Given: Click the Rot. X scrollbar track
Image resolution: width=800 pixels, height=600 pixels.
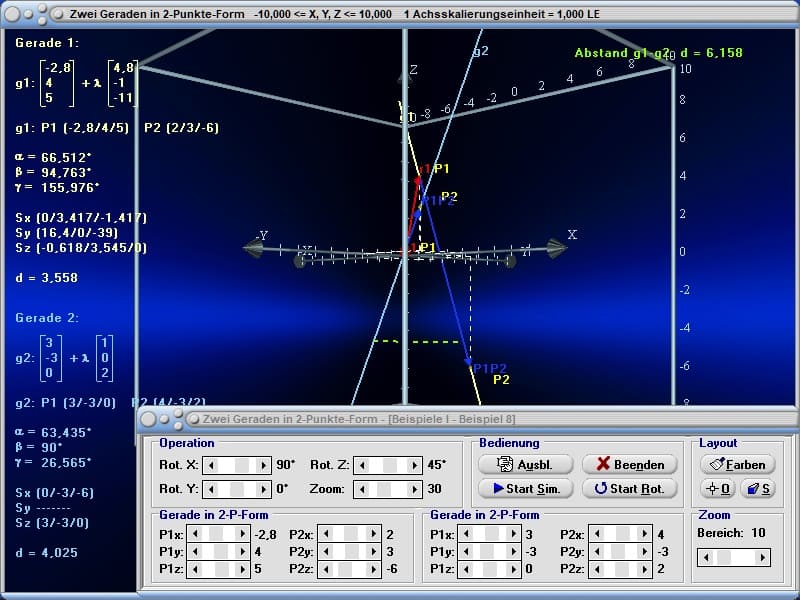Looking at the screenshot, I should click(x=237, y=465).
